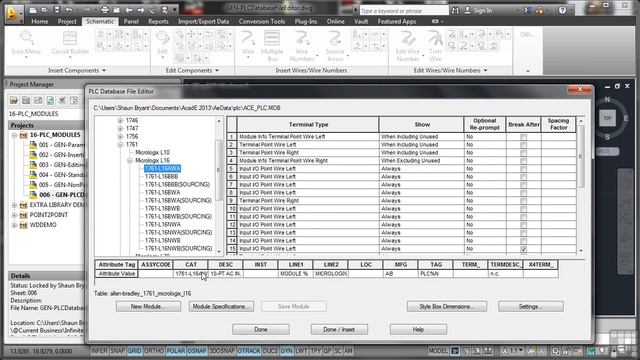Image resolution: width=640 pixels, height=360 pixels.
Task: Expand the 1746 tree node
Action: (120, 120)
